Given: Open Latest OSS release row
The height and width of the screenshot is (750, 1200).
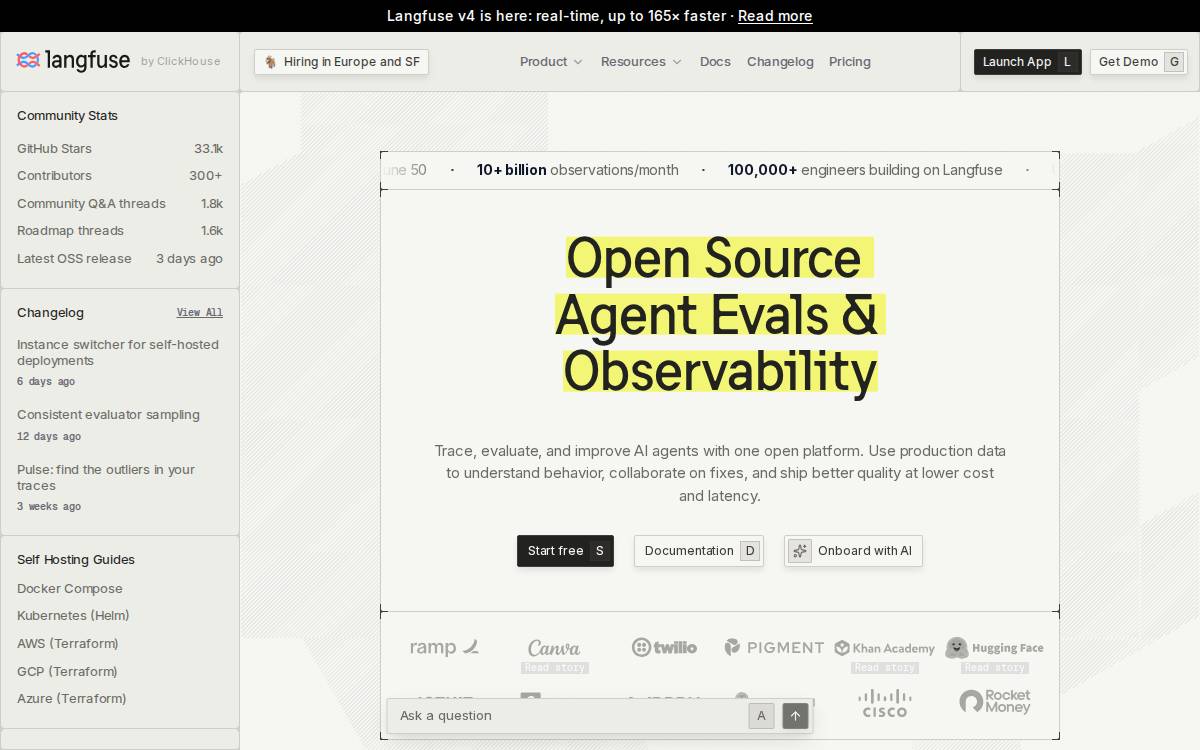Looking at the screenshot, I should pyautogui.click(x=120, y=259).
